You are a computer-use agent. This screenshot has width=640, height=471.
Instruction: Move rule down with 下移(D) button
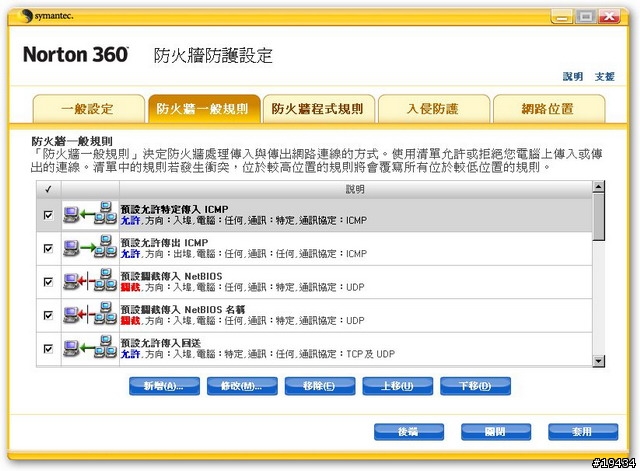(475, 386)
